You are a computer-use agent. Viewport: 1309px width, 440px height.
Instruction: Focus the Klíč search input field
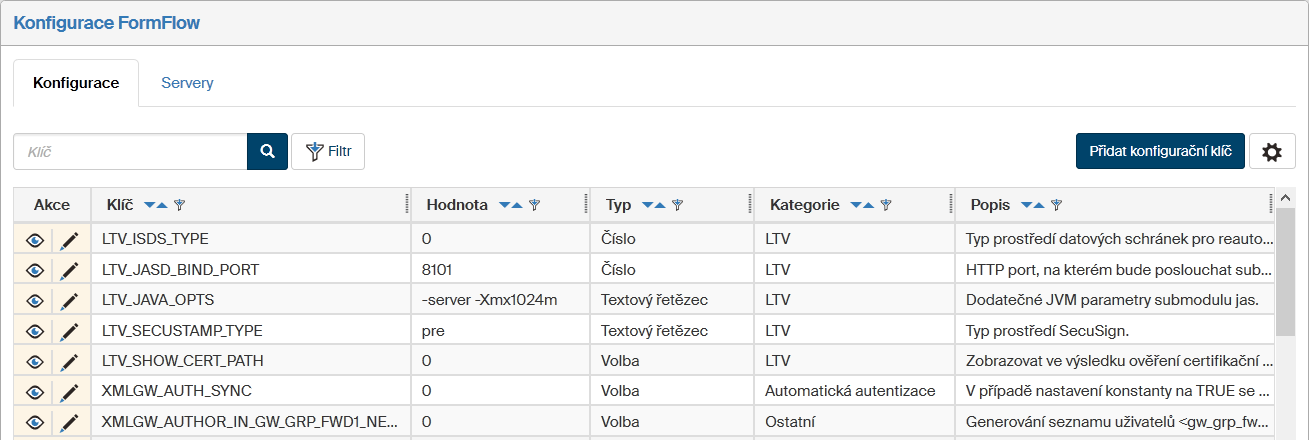[130, 152]
